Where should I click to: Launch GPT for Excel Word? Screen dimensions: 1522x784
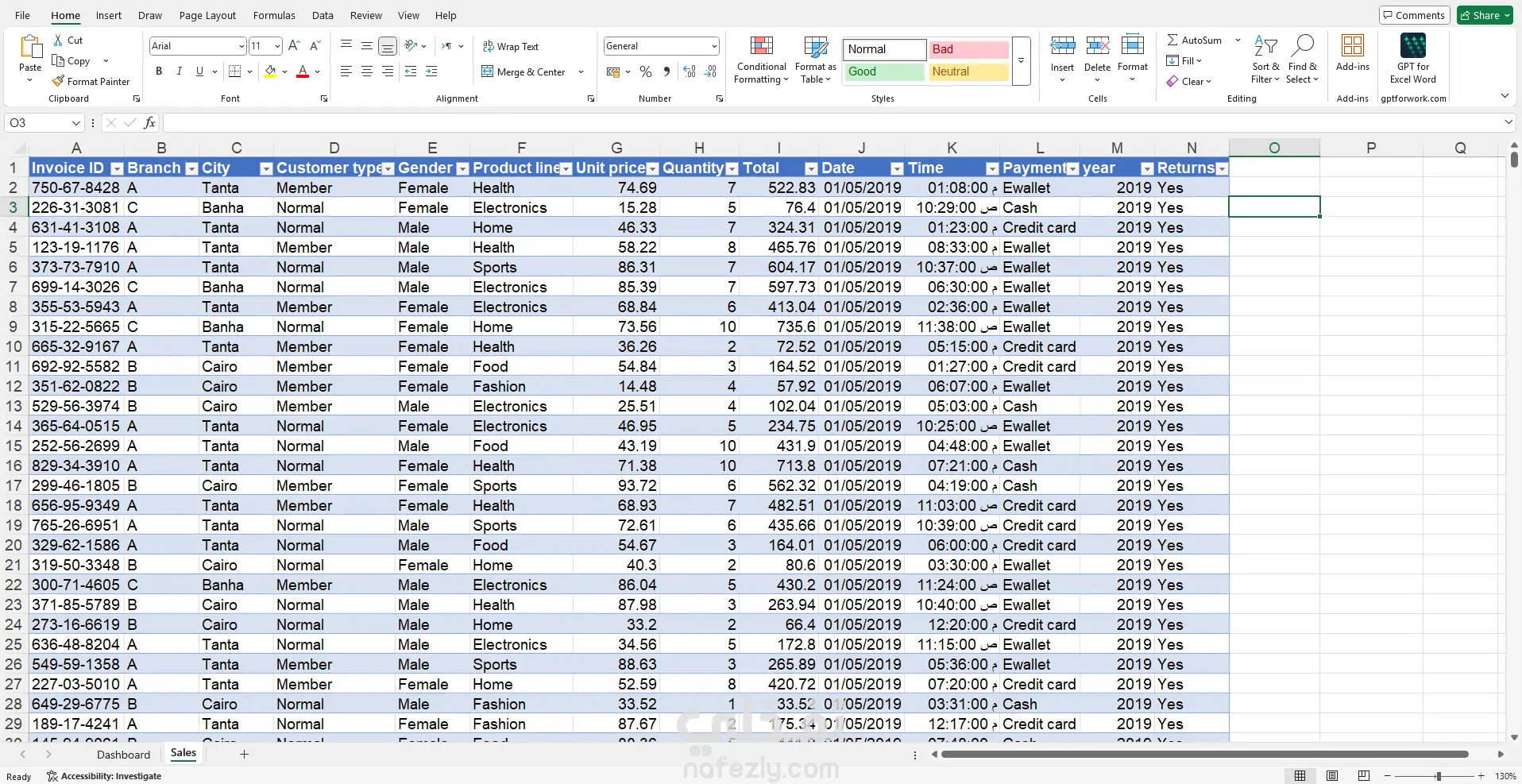click(1413, 60)
